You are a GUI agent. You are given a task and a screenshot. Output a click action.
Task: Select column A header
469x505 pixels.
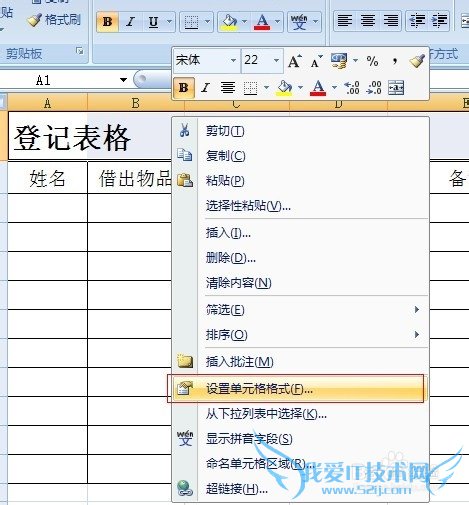tap(47, 103)
